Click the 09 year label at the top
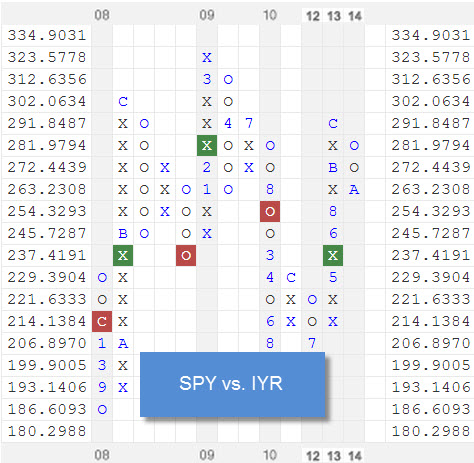 (207, 15)
